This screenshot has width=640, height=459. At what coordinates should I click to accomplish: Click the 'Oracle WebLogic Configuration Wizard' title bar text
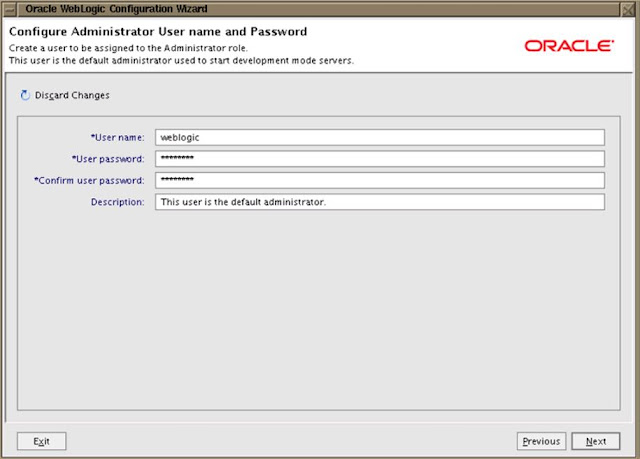116,9
